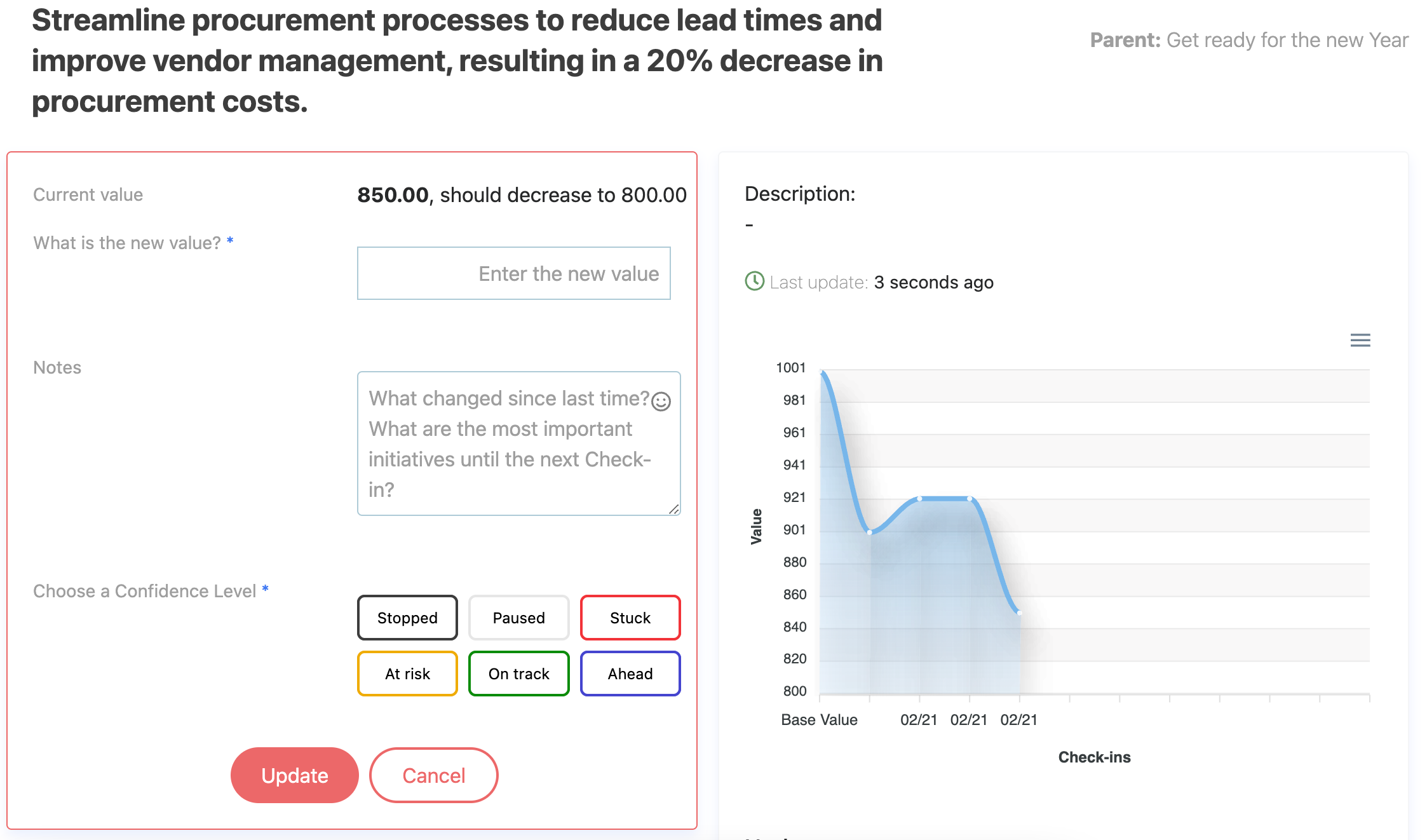Select the Paused confidence level
Image resolution: width=1427 pixels, height=840 pixels.
click(x=518, y=618)
